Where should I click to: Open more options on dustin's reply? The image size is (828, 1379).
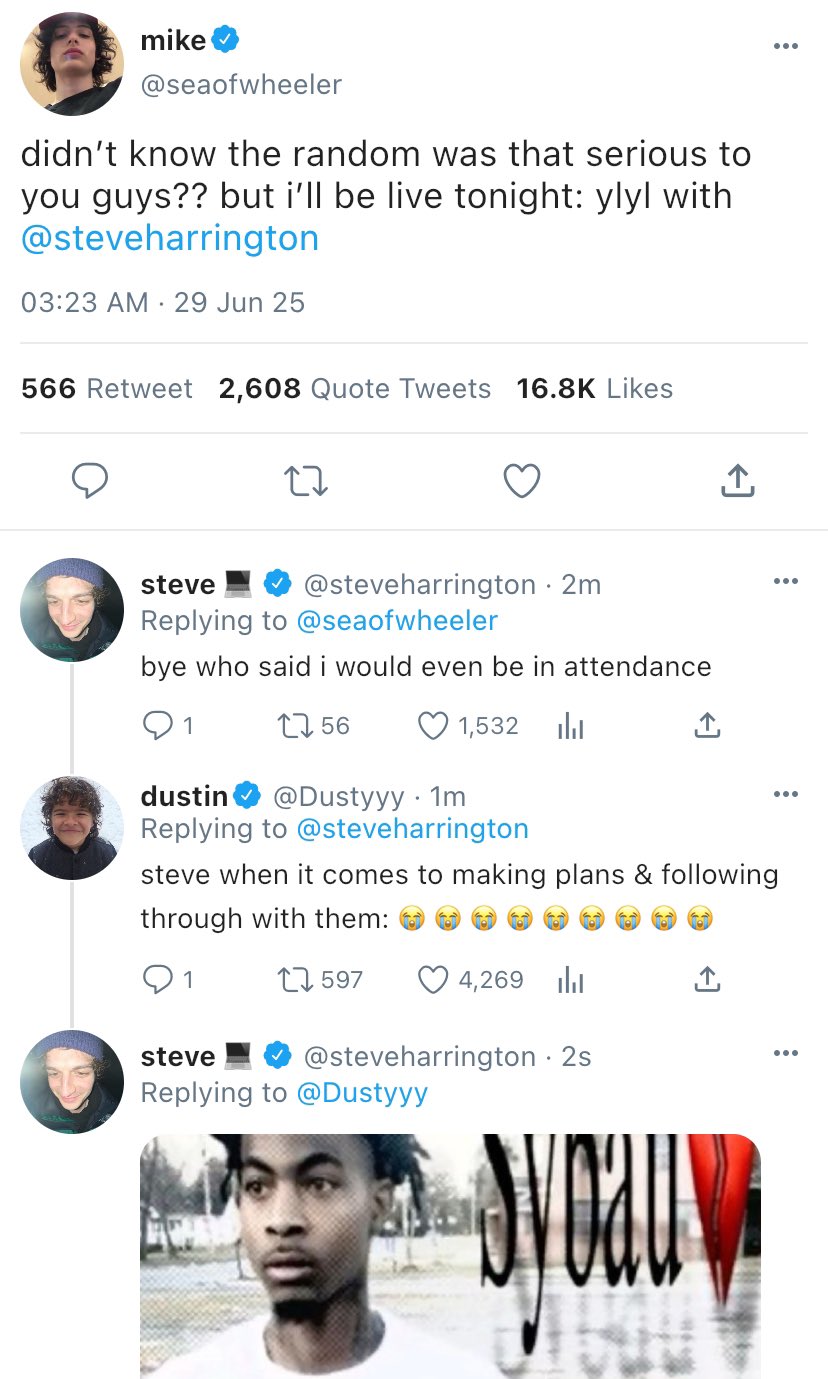click(x=786, y=794)
